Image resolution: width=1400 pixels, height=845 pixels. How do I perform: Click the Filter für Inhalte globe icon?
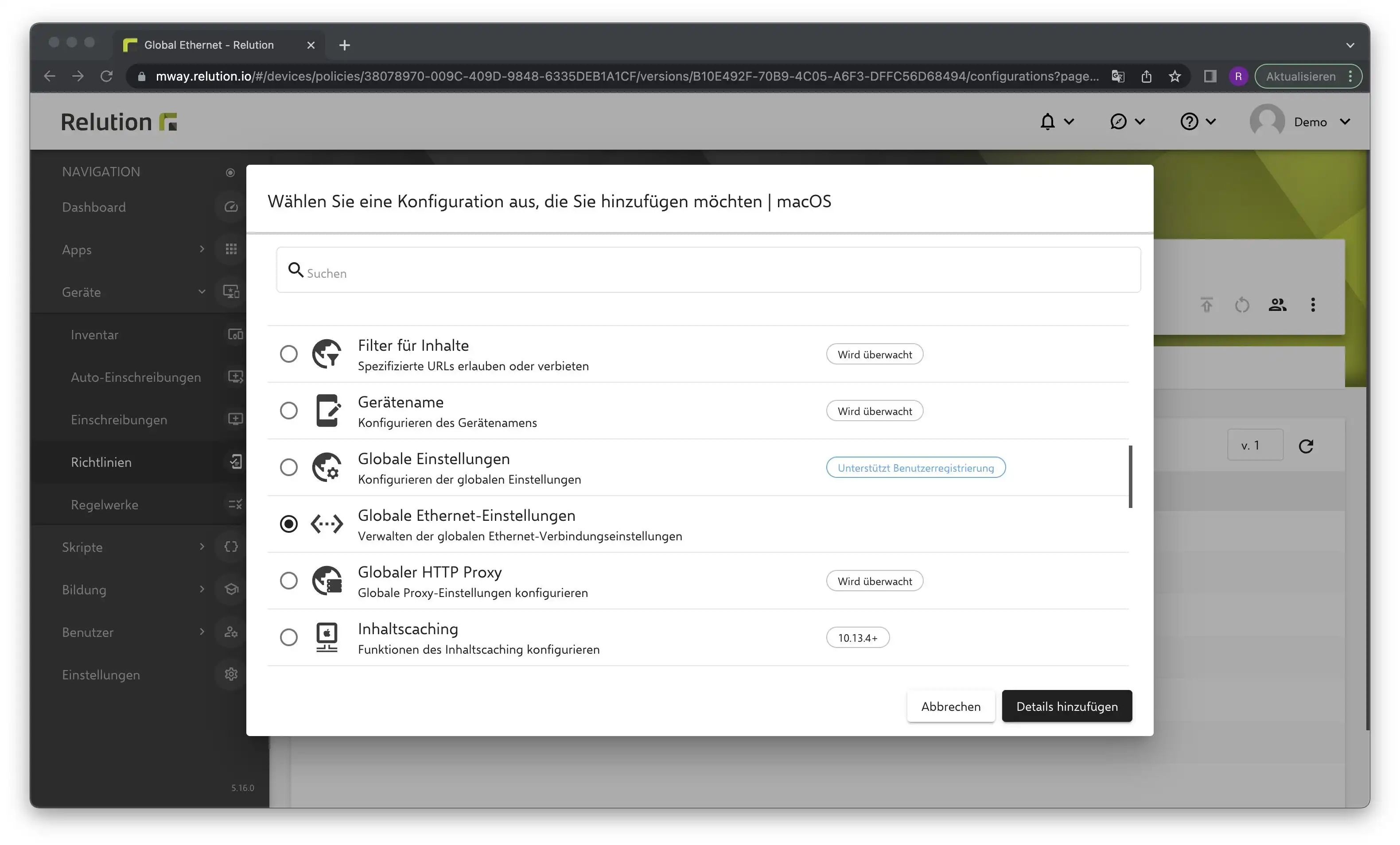click(x=327, y=354)
